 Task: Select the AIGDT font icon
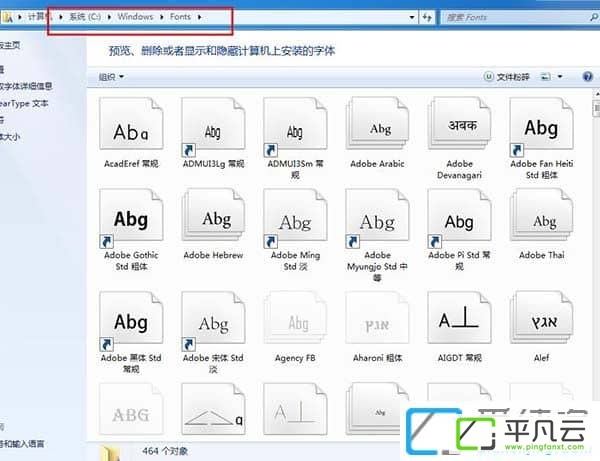pyautogui.click(x=459, y=318)
